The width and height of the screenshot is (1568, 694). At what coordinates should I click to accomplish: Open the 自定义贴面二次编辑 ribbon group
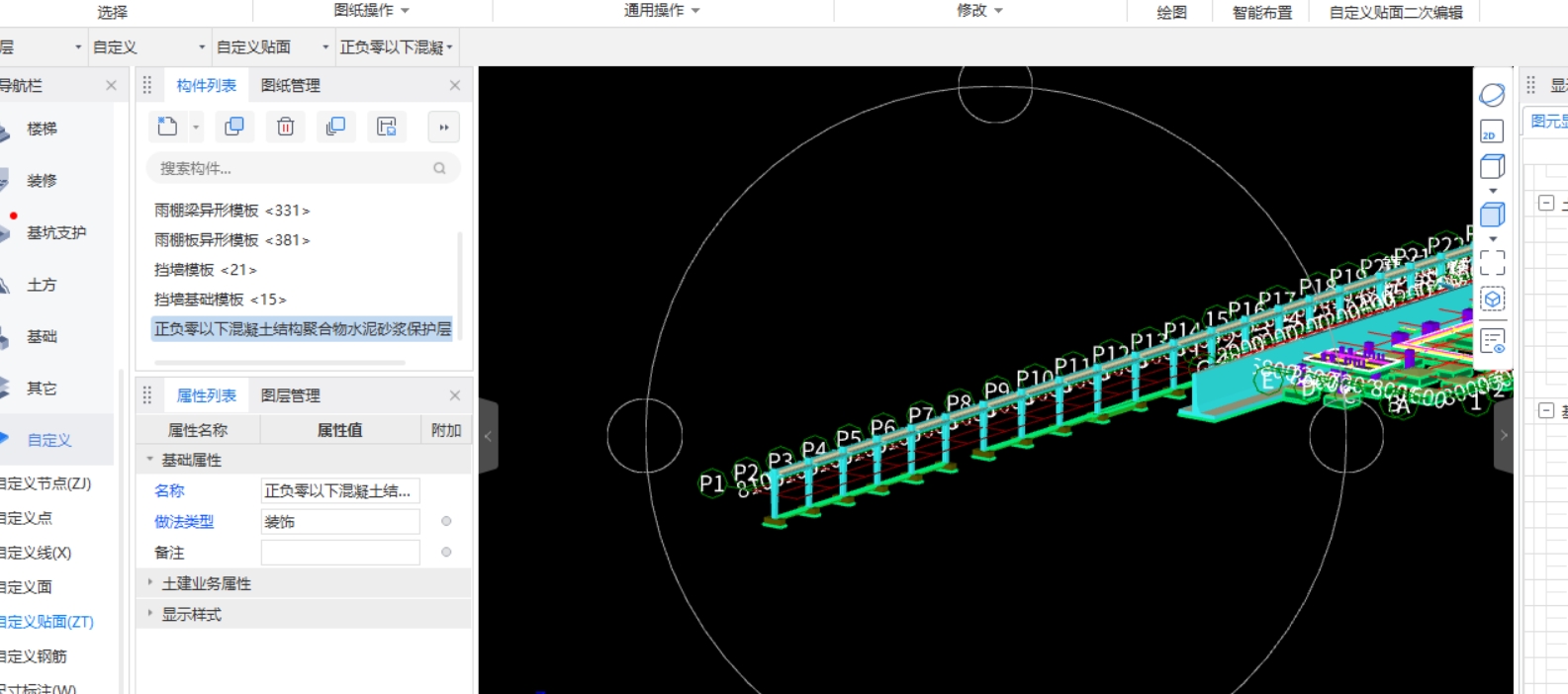pos(1396,12)
